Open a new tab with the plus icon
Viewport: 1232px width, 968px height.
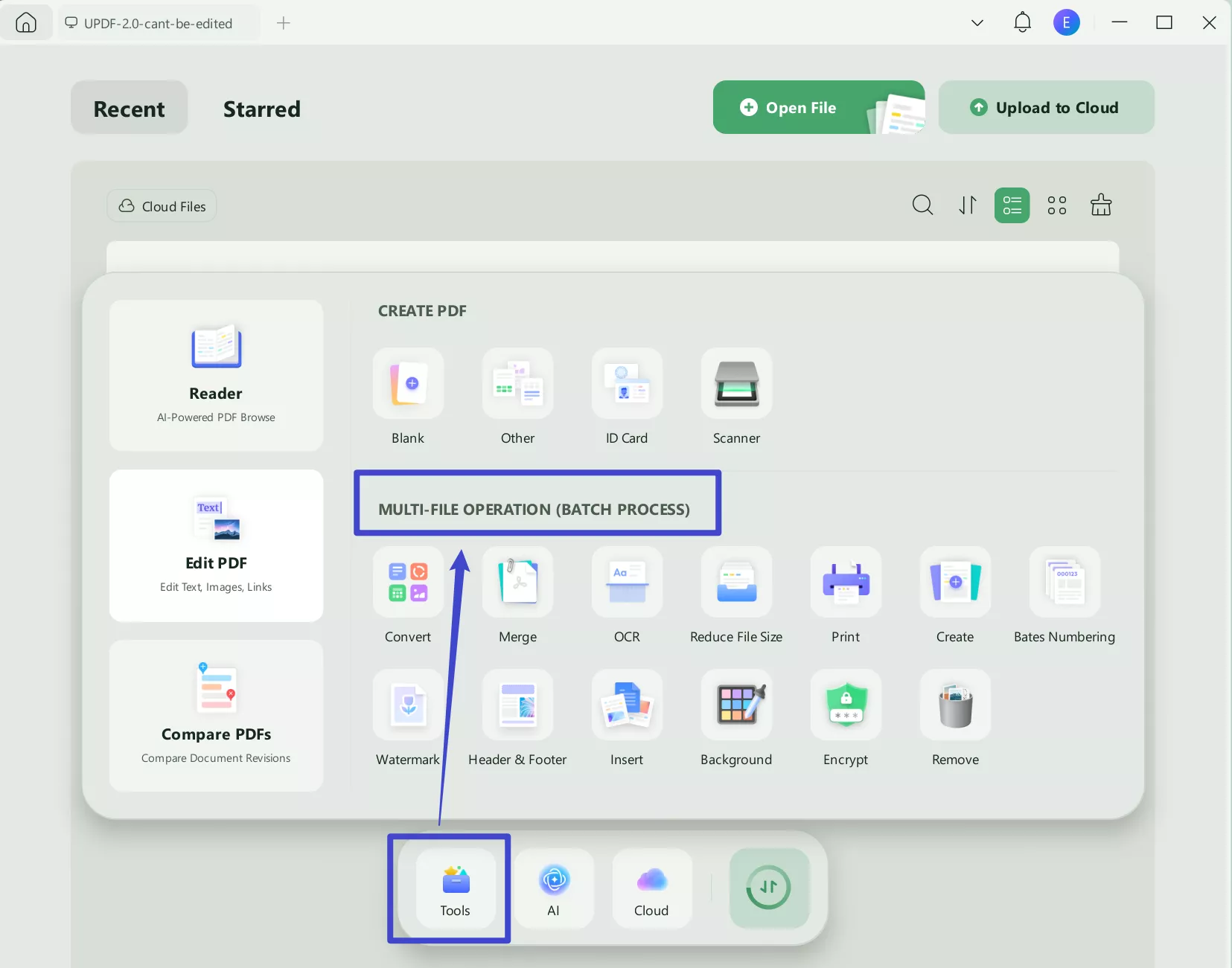click(284, 22)
